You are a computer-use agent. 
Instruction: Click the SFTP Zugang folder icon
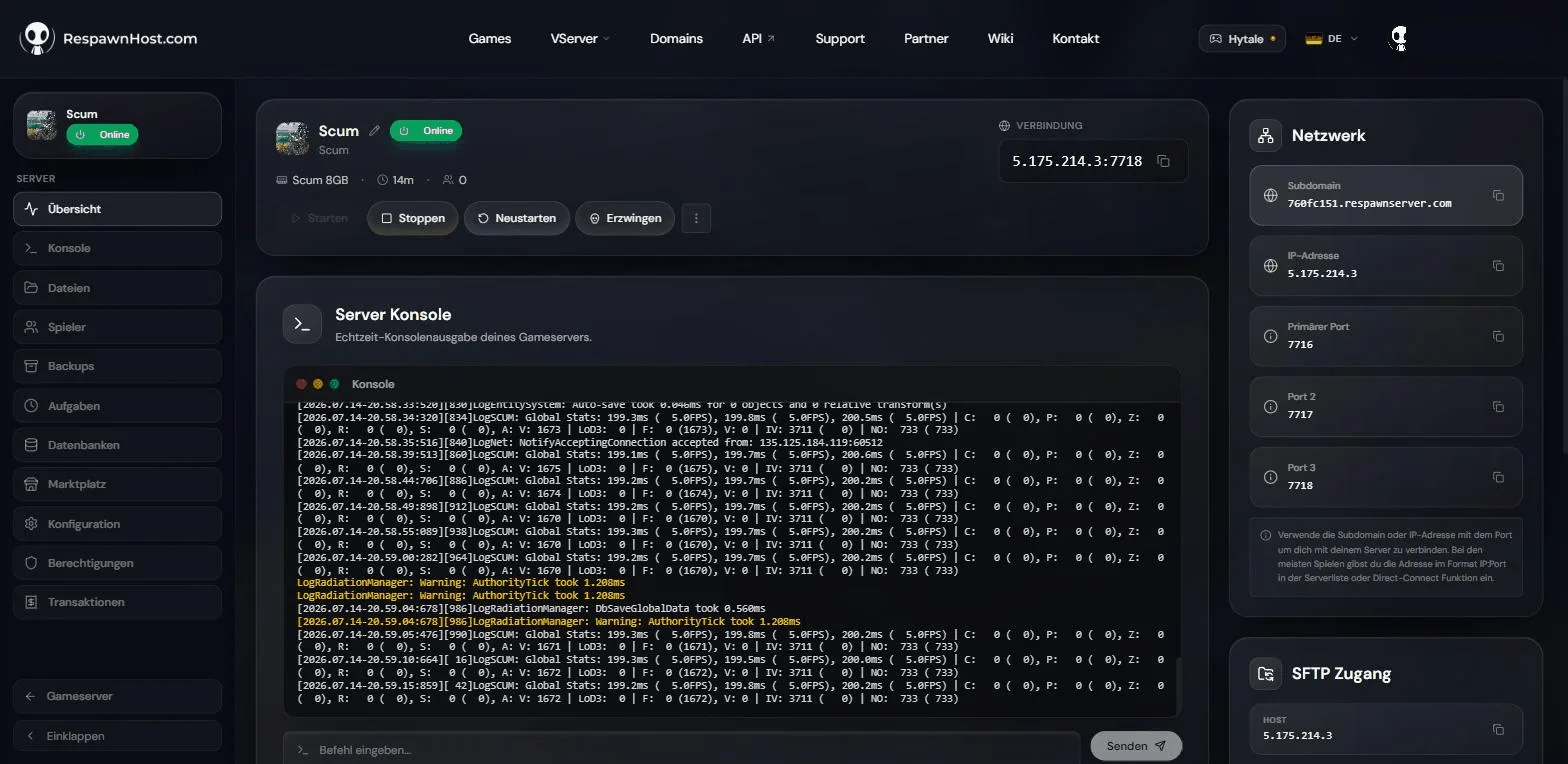coord(1265,673)
